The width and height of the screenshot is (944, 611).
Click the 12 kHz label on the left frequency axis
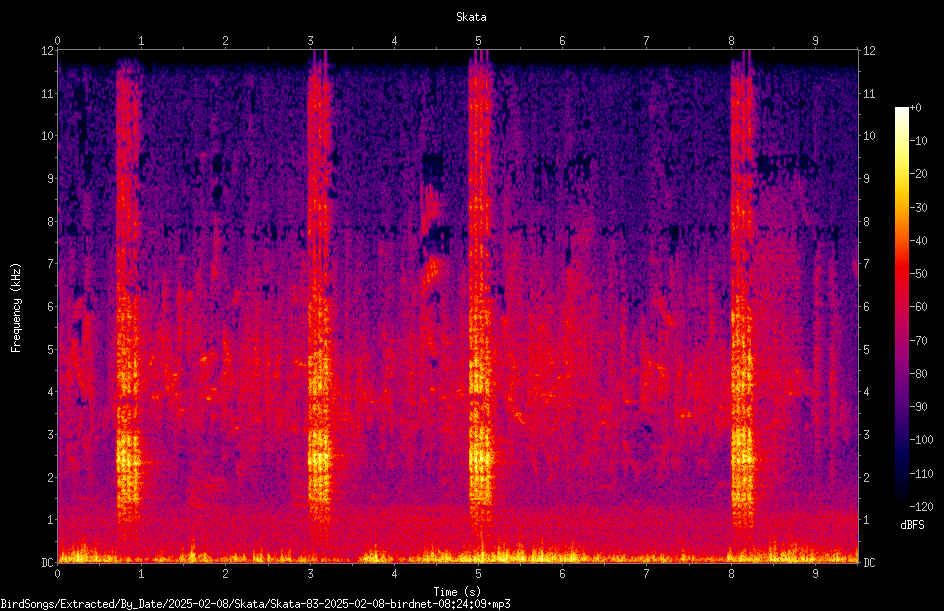pyautogui.click(x=48, y=51)
